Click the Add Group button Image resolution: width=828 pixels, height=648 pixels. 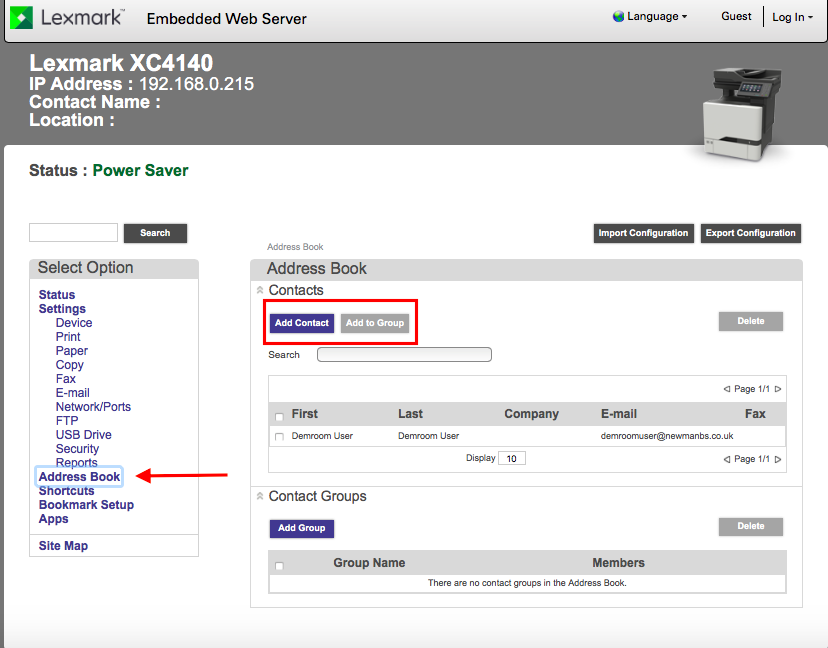(301, 528)
